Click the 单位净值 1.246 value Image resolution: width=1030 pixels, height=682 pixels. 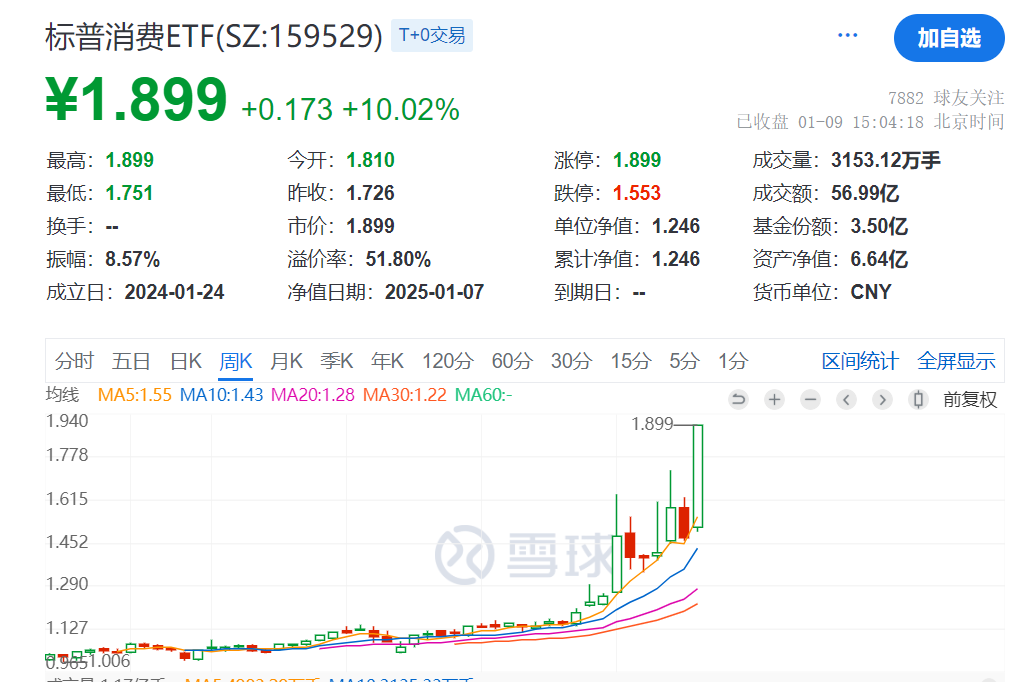click(x=675, y=226)
